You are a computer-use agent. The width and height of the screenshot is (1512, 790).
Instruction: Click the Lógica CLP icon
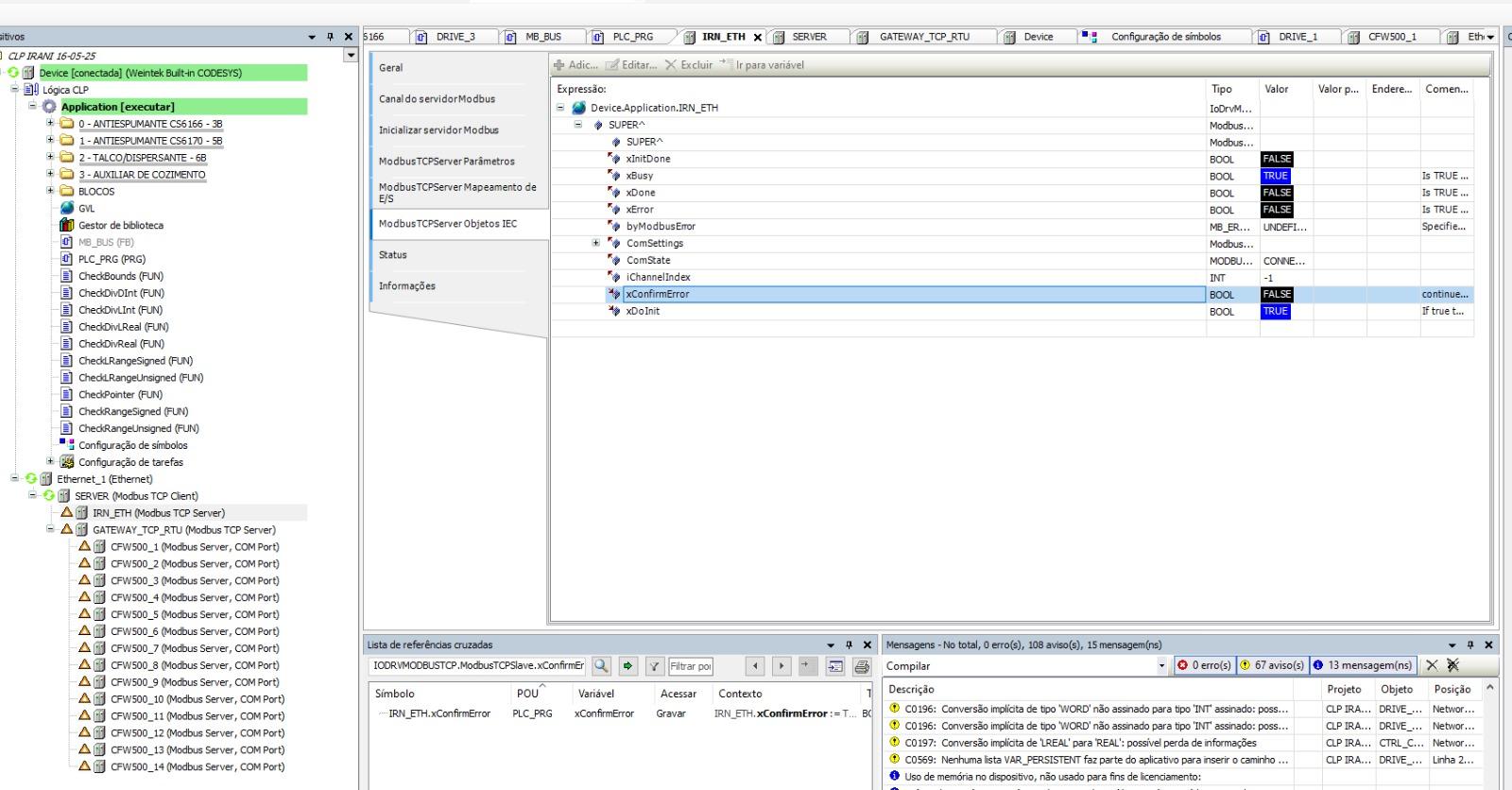click(x=31, y=90)
